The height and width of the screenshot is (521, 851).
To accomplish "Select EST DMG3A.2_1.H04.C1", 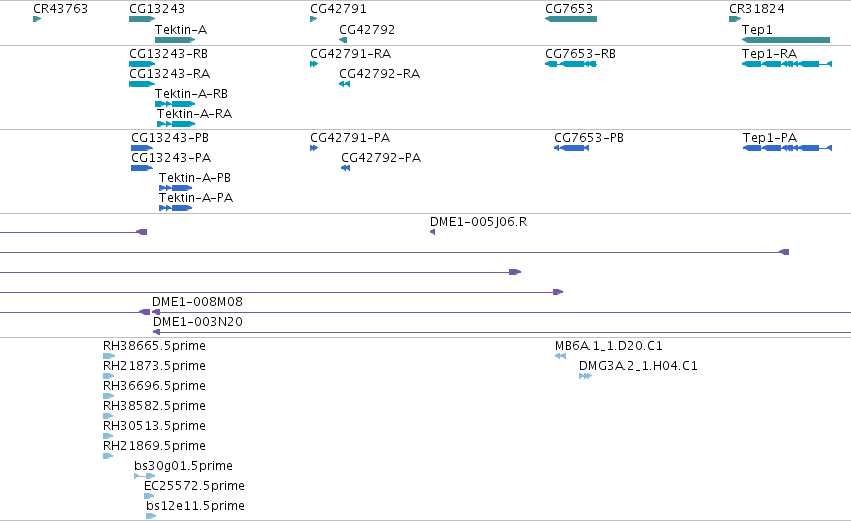I will tap(638, 366).
